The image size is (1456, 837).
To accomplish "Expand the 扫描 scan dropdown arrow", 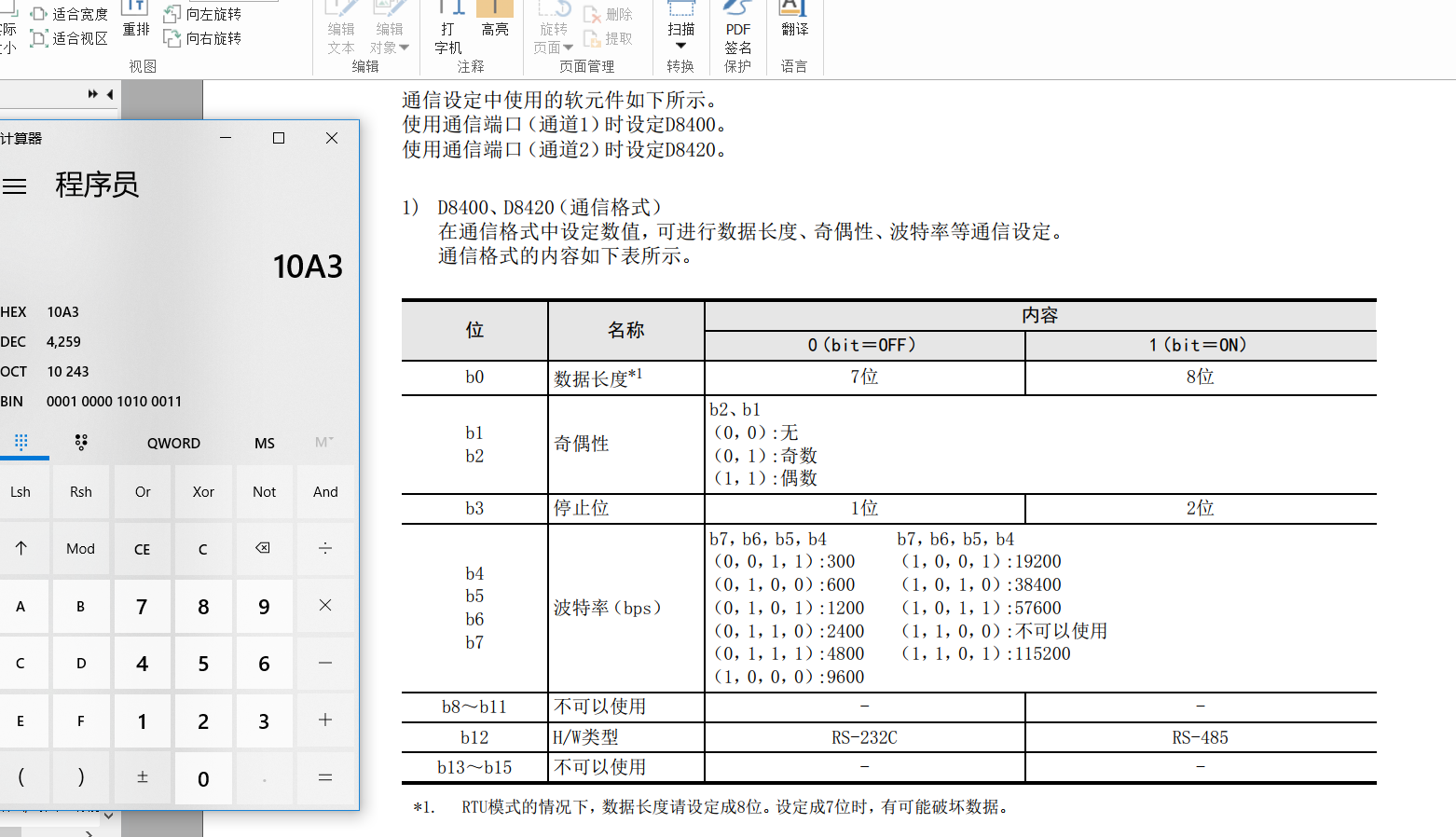I will (x=680, y=46).
